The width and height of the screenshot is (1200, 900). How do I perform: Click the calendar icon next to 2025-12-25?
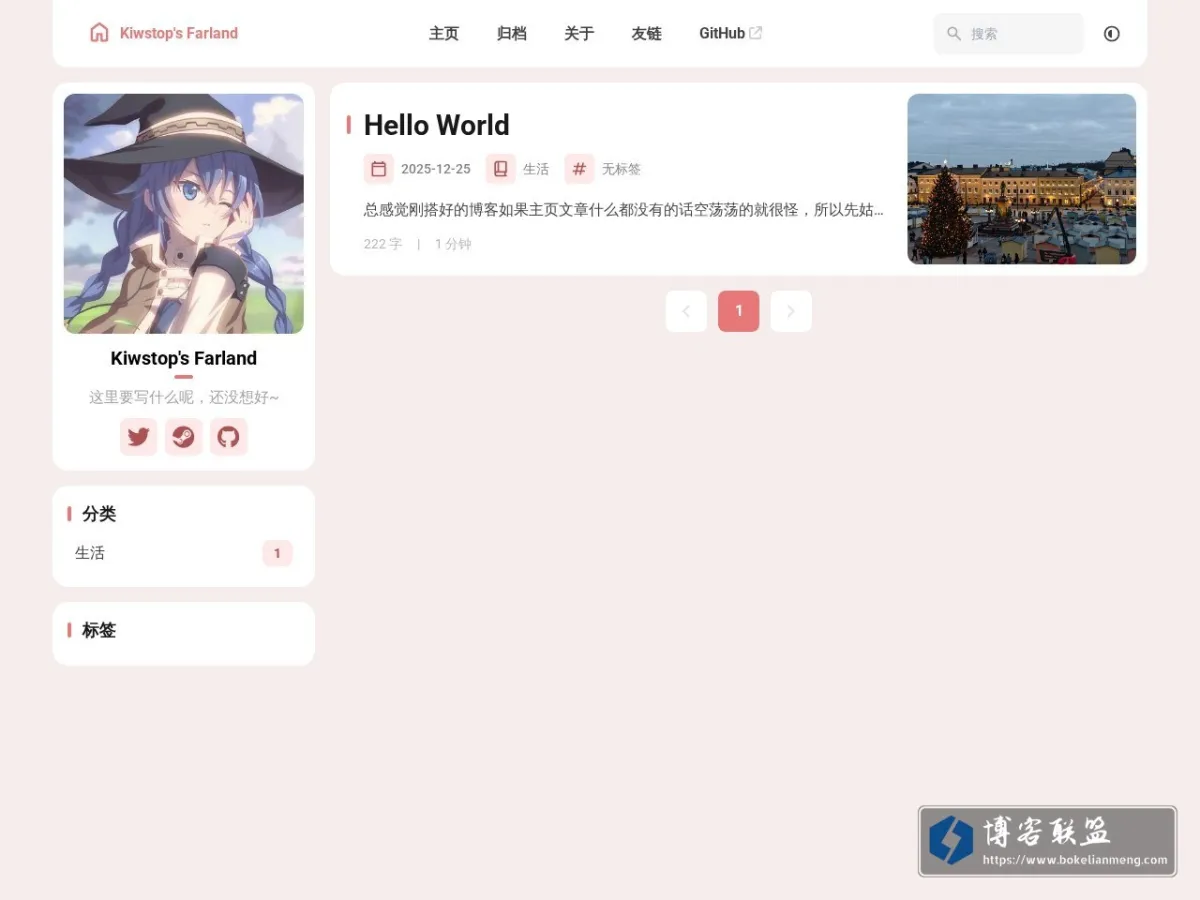pos(379,169)
